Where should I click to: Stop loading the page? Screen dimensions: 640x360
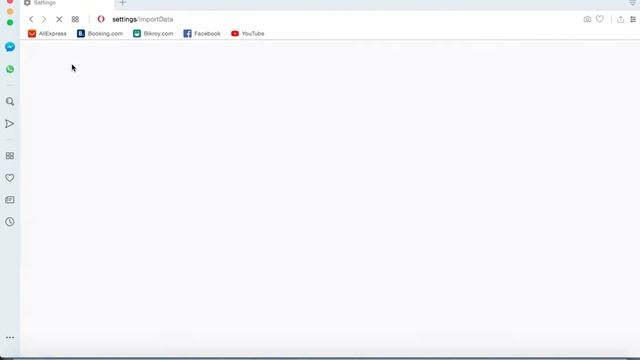coord(59,19)
